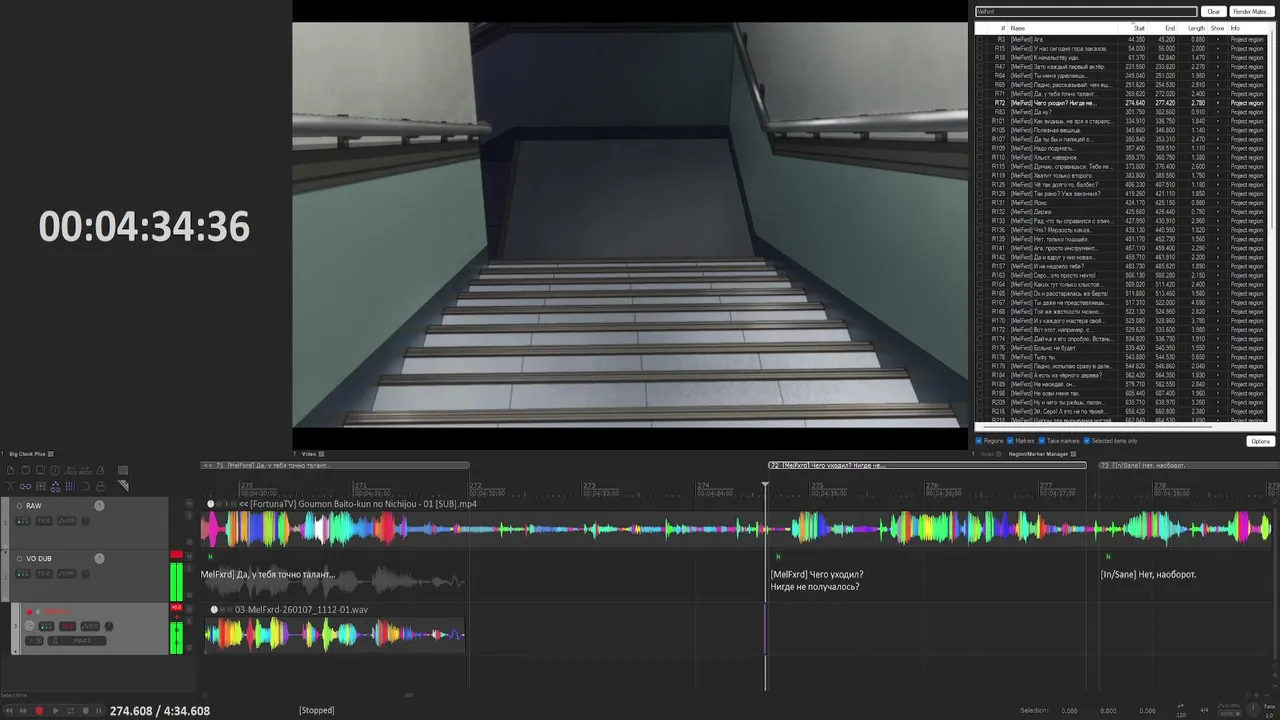The image size is (1280, 720).
Task: Switch to Region/Marker Manager tab
Action: click(x=1038, y=454)
